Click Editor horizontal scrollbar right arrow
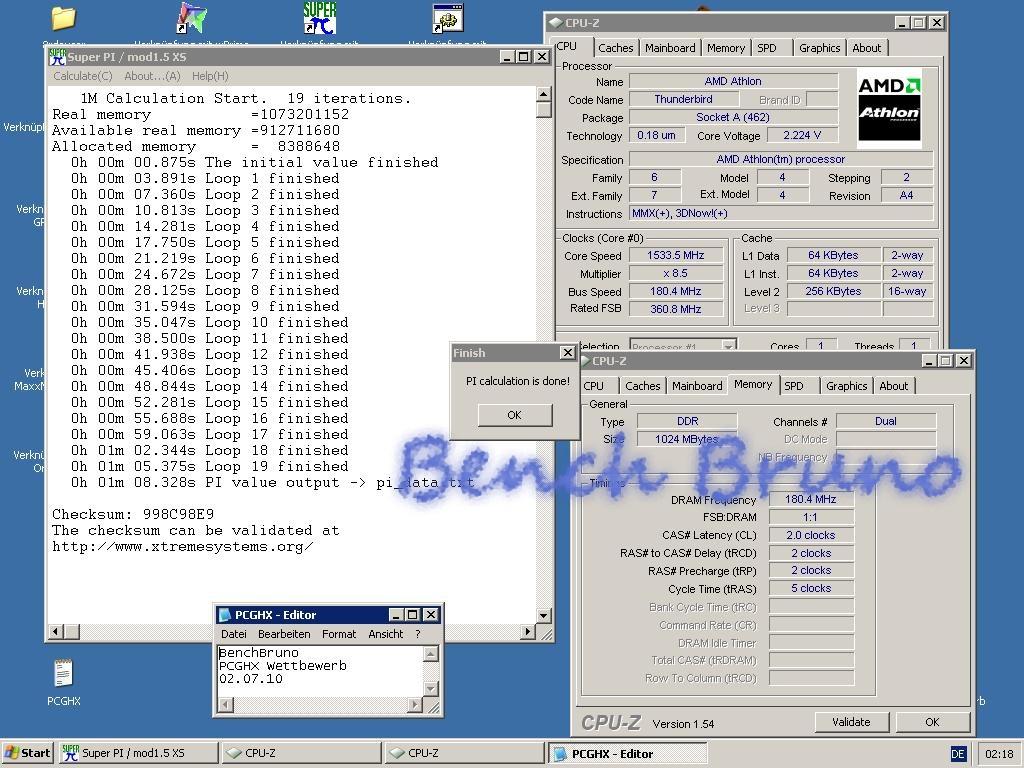This screenshot has height=768, width=1024. click(415, 705)
